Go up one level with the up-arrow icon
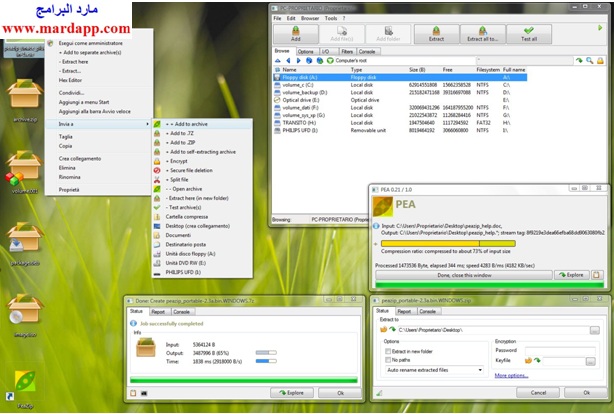This screenshot has width=614, height=414. [x=278, y=61]
